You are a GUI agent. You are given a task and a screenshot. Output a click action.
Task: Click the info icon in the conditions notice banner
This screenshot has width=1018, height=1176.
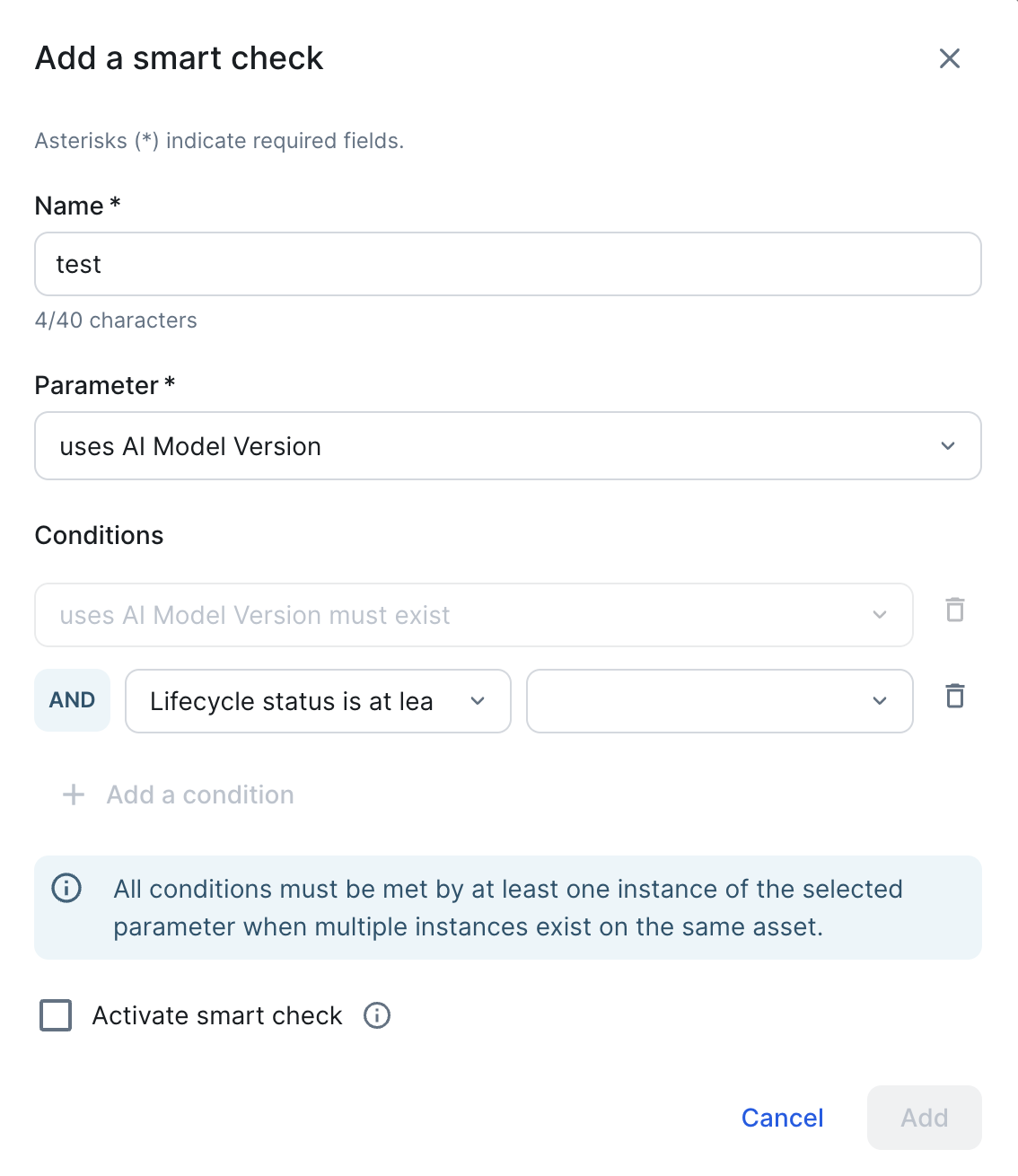coord(66,888)
